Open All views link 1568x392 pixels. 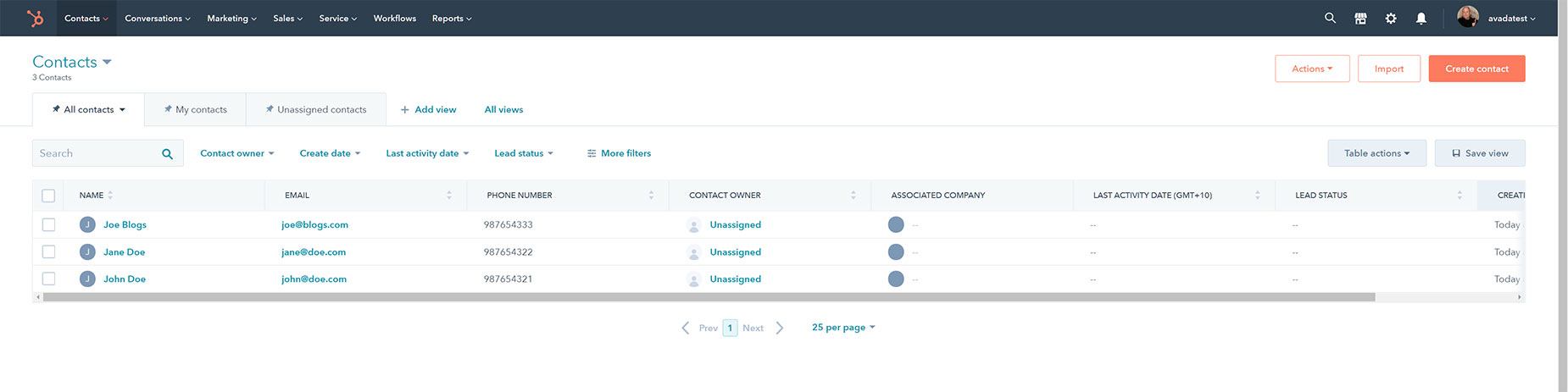[x=503, y=109]
